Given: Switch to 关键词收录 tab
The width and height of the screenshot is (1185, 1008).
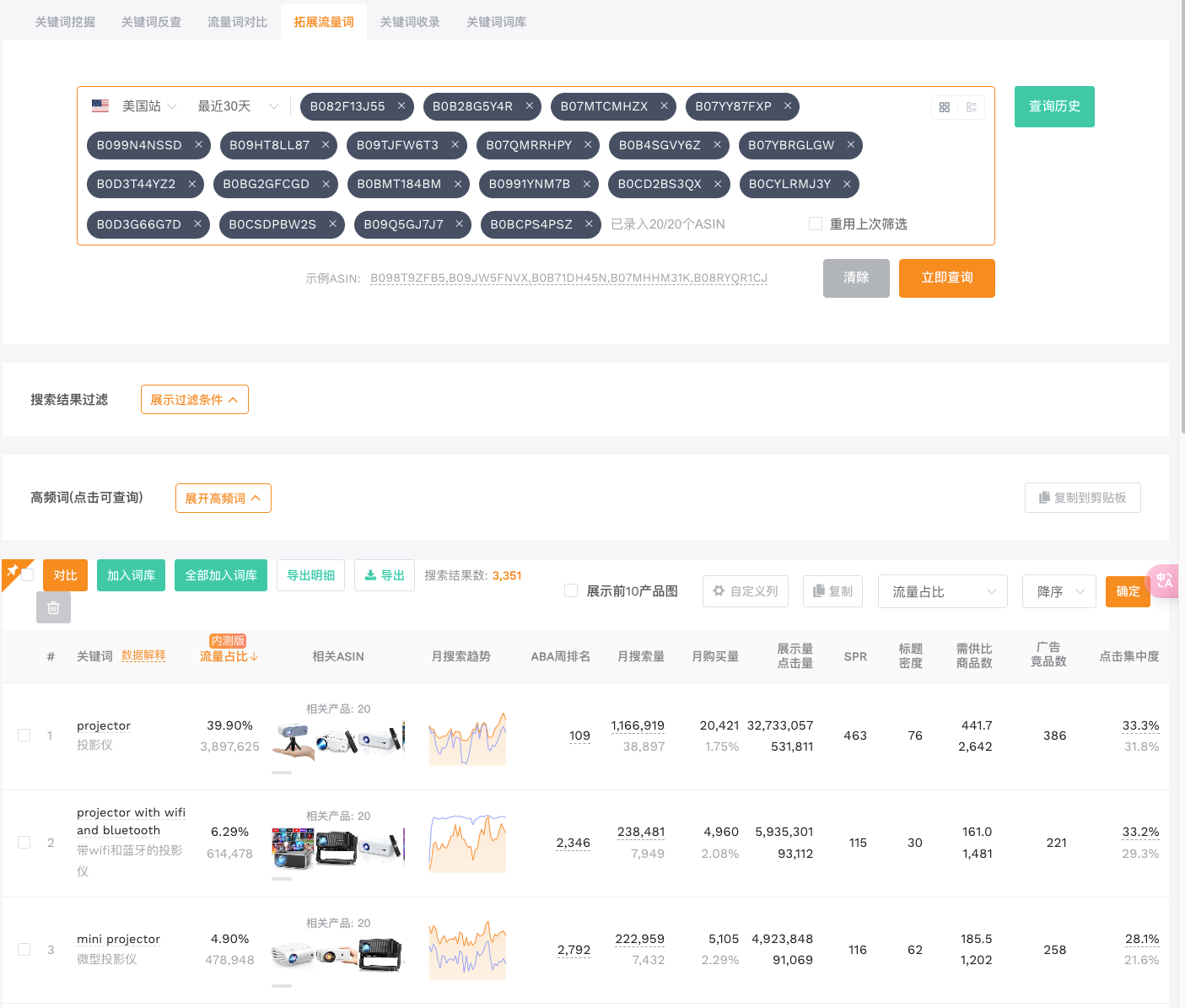Looking at the screenshot, I should 410,22.
